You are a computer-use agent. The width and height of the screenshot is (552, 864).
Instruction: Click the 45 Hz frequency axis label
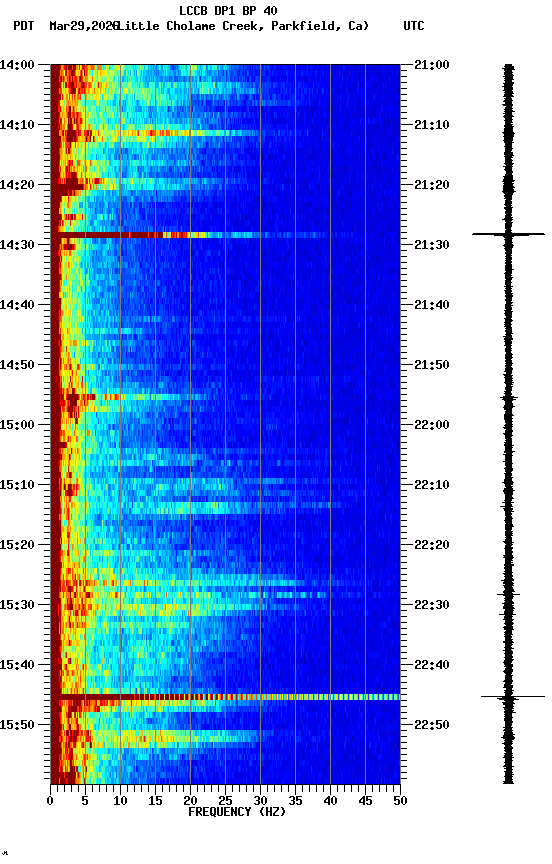(x=365, y=801)
